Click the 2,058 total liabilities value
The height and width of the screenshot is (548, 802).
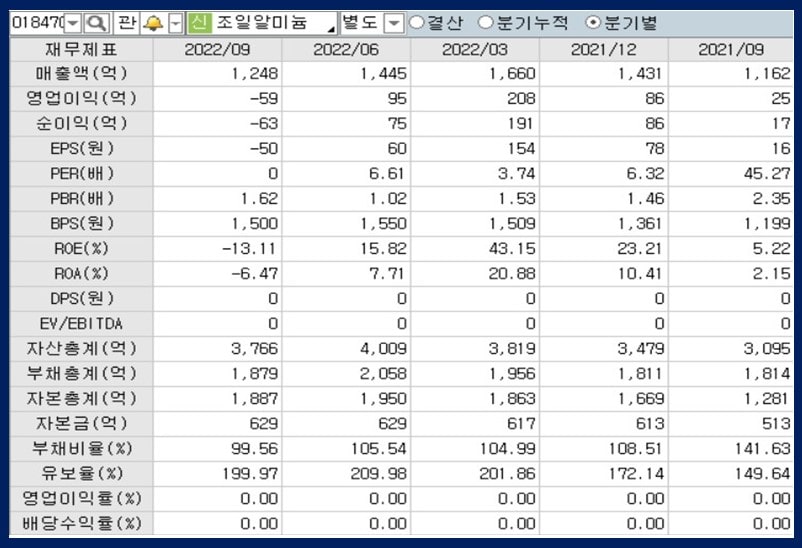click(x=384, y=374)
